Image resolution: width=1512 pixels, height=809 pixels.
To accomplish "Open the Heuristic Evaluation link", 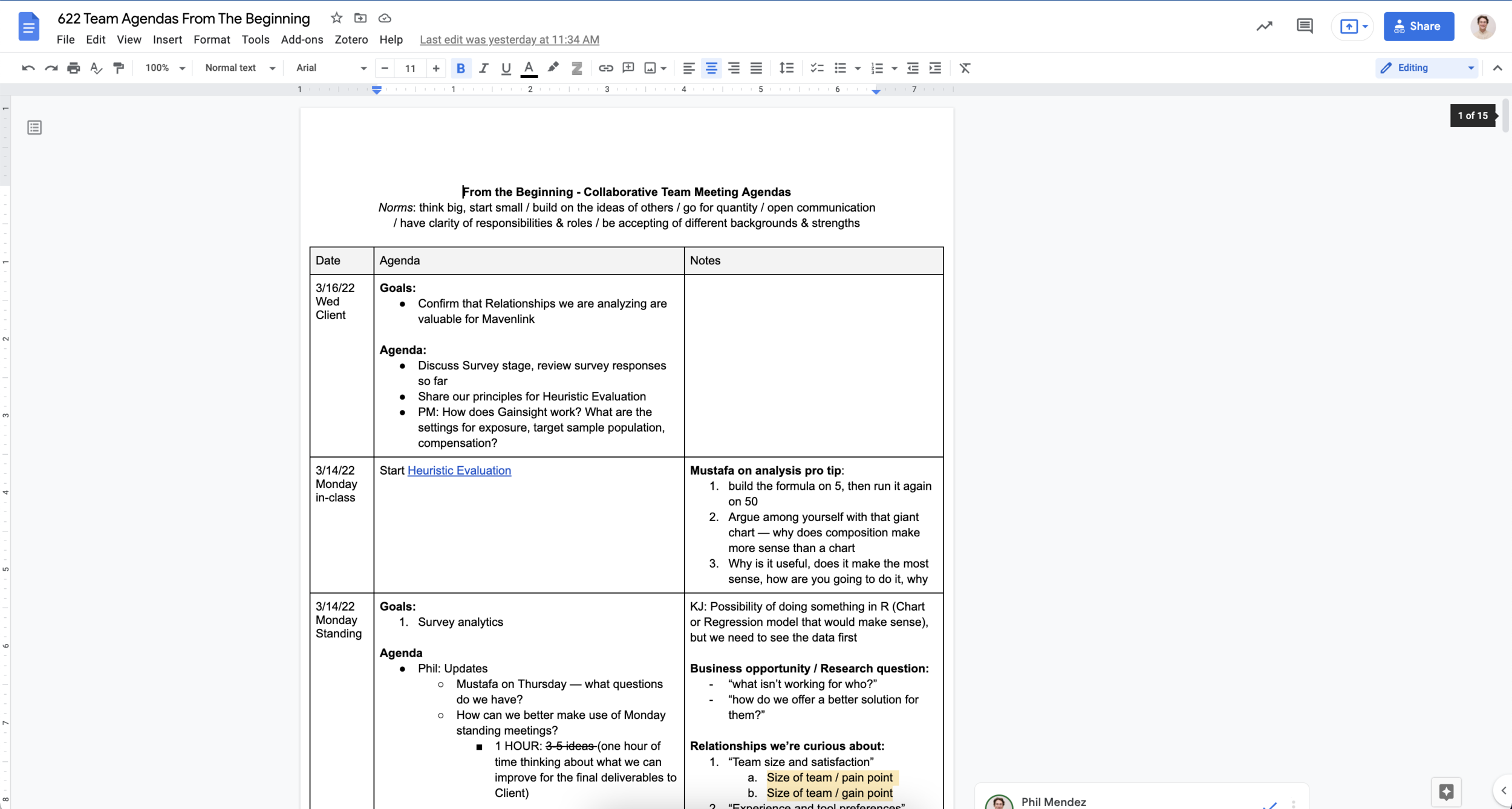I will point(459,470).
